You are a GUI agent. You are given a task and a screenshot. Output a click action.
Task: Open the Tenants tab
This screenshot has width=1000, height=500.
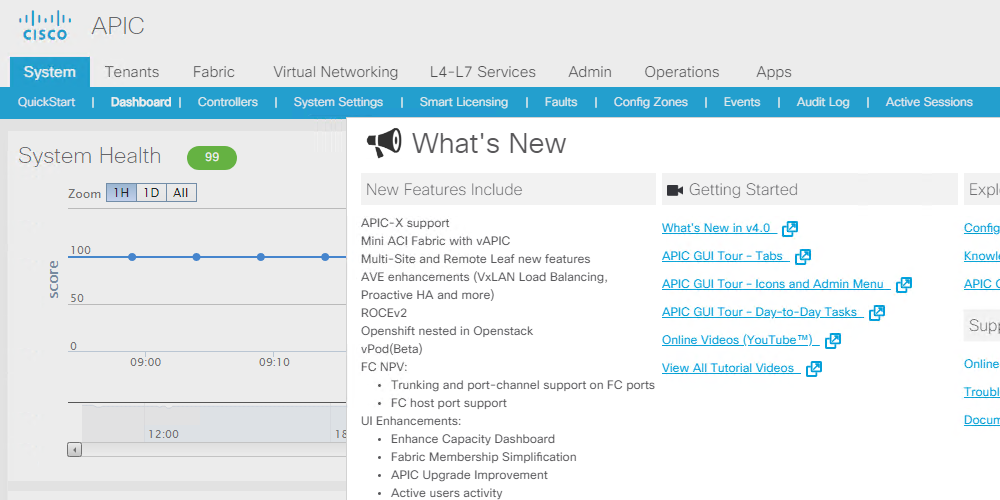[x=132, y=72]
